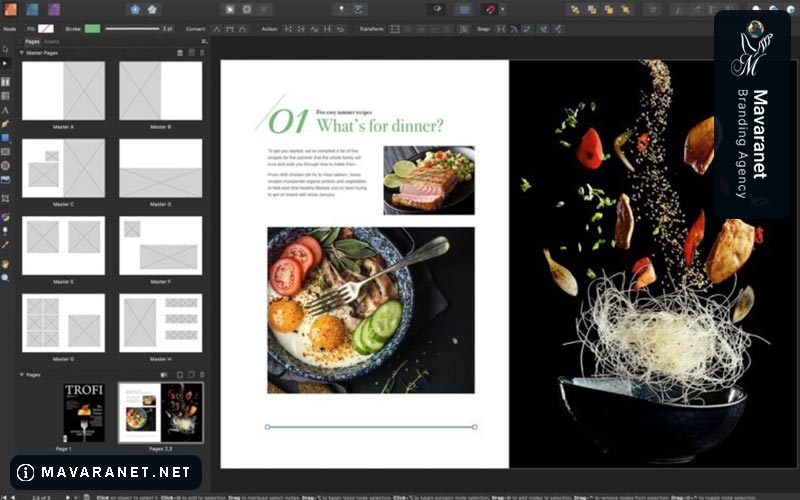The image size is (800, 500).
Task: Select the Move tool in the tools panel
Action: [x=6, y=49]
